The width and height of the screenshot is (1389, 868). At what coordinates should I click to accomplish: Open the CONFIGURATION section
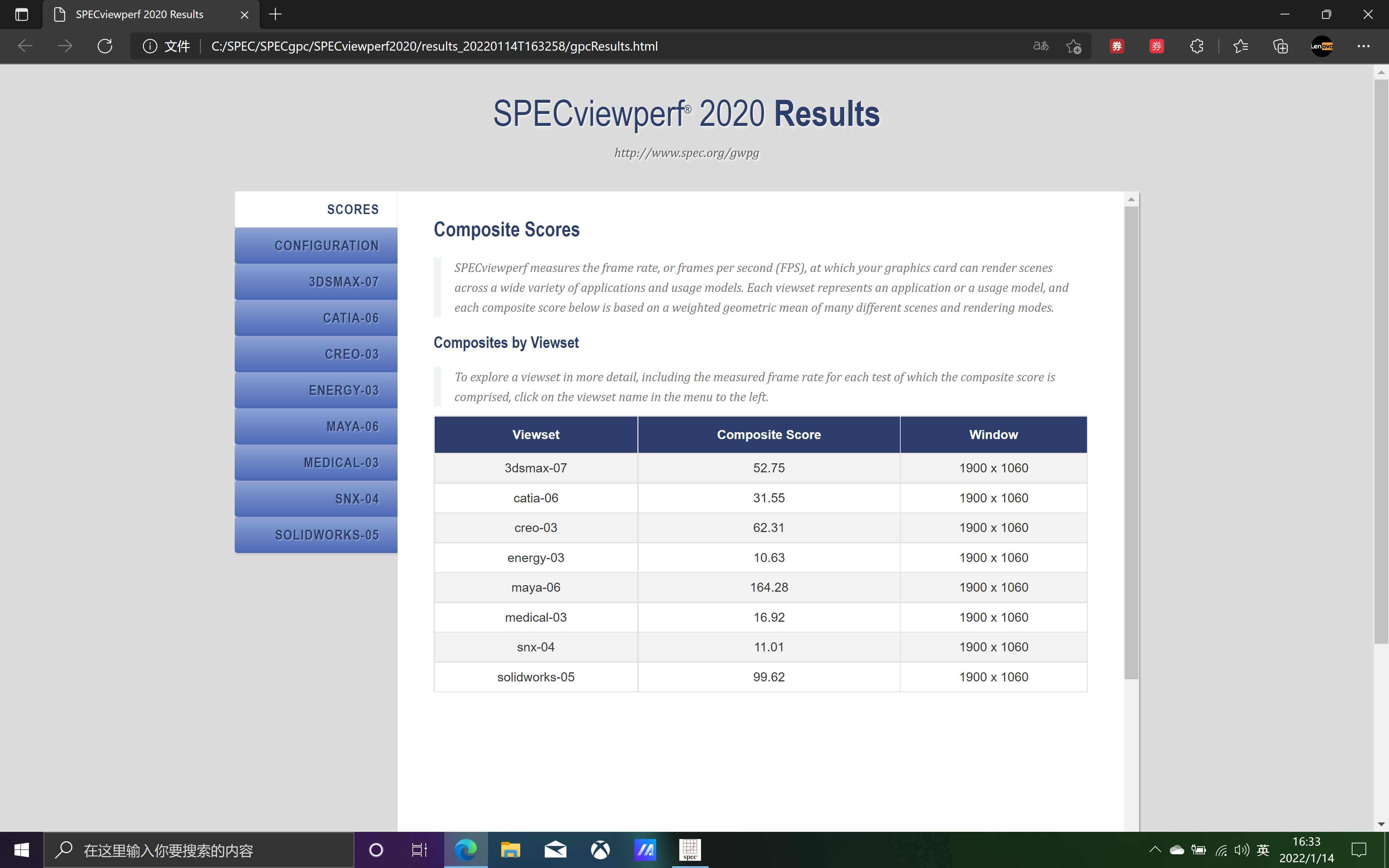pyautogui.click(x=316, y=246)
